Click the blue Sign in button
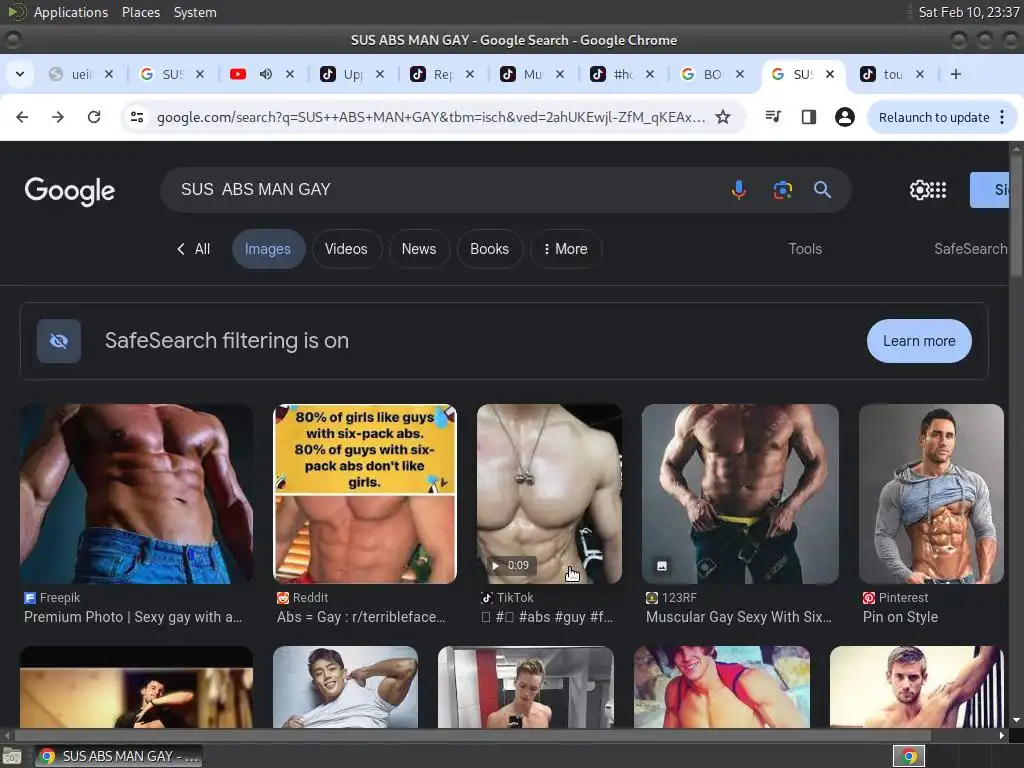This screenshot has height=768, width=1024. (x=990, y=190)
